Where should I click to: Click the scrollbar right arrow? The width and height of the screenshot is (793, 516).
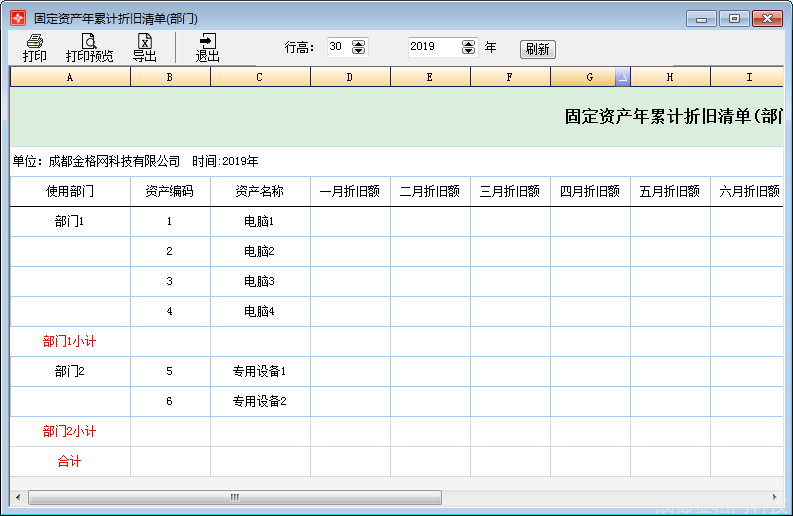tap(774, 497)
